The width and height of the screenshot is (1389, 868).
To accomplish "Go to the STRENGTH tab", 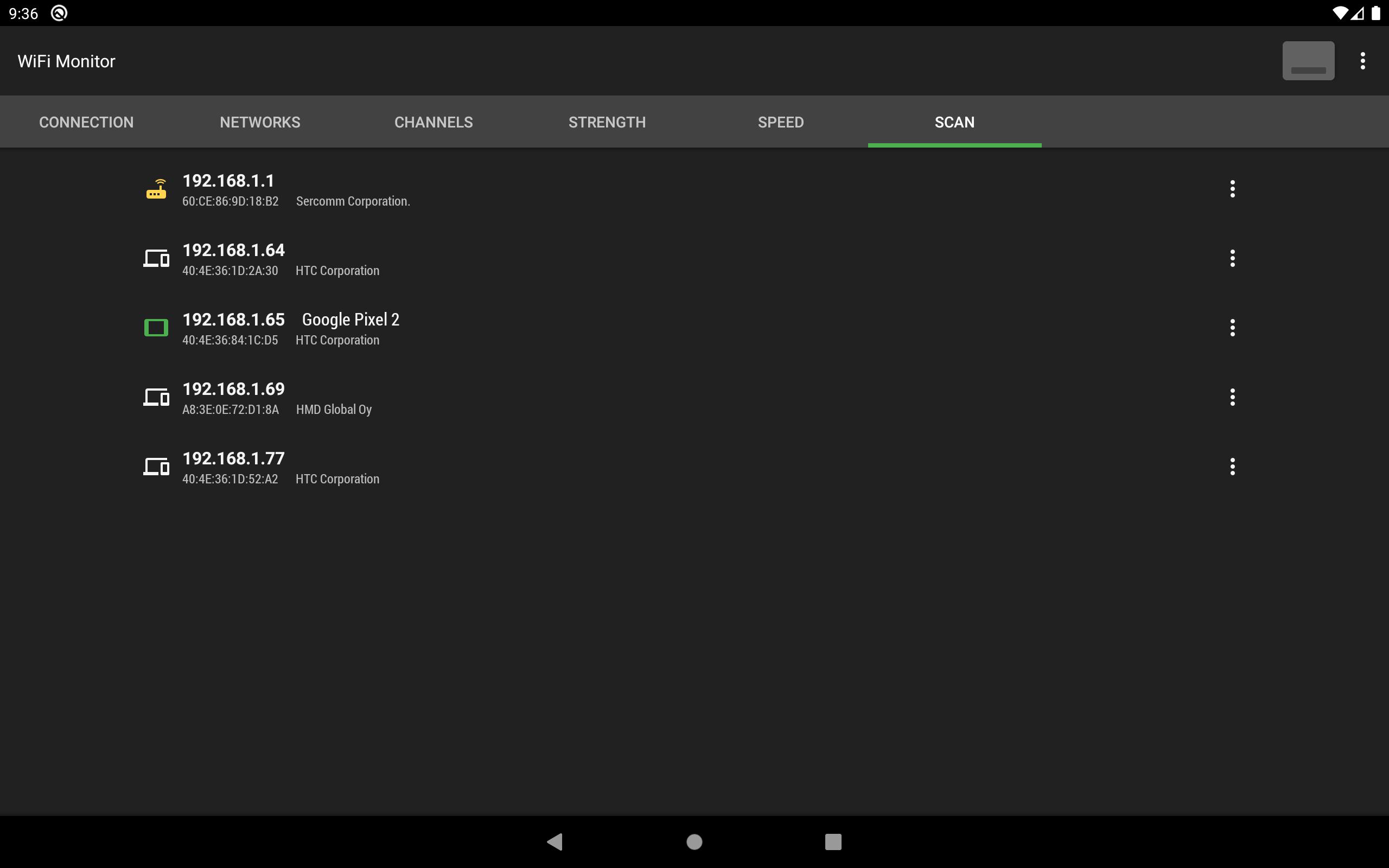I will click(x=607, y=122).
